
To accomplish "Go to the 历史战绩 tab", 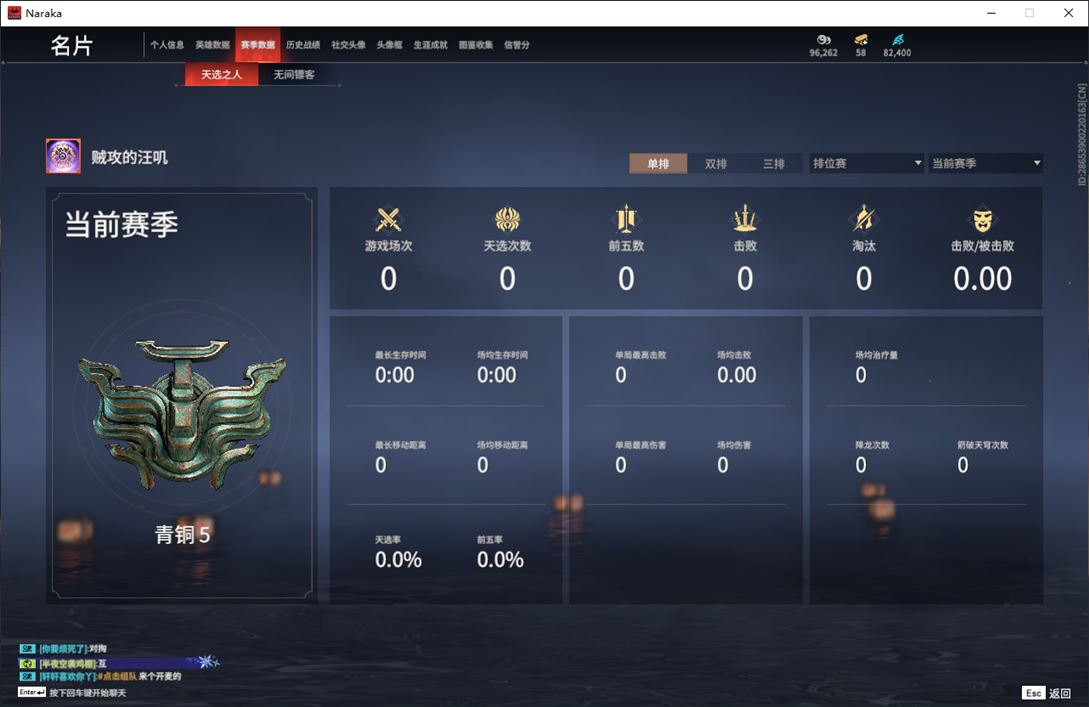I will pos(303,45).
